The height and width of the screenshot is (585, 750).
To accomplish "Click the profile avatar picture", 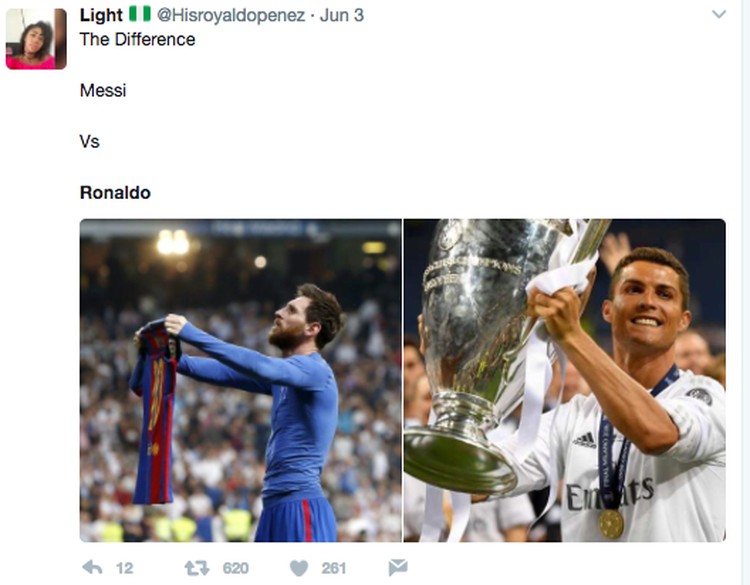I will 36,39.
